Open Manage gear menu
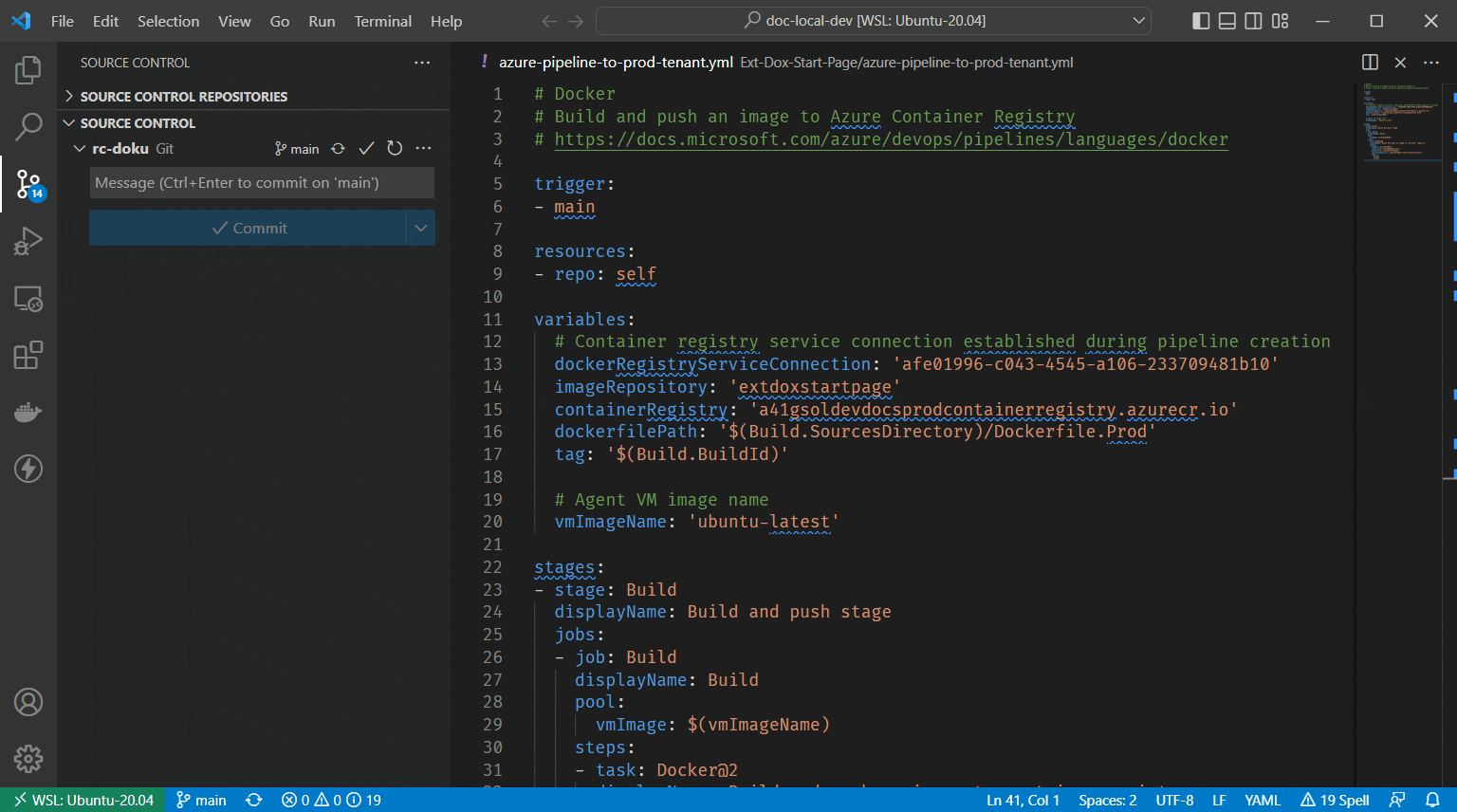The height and width of the screenshot is (812, 1457). [28, 759]
